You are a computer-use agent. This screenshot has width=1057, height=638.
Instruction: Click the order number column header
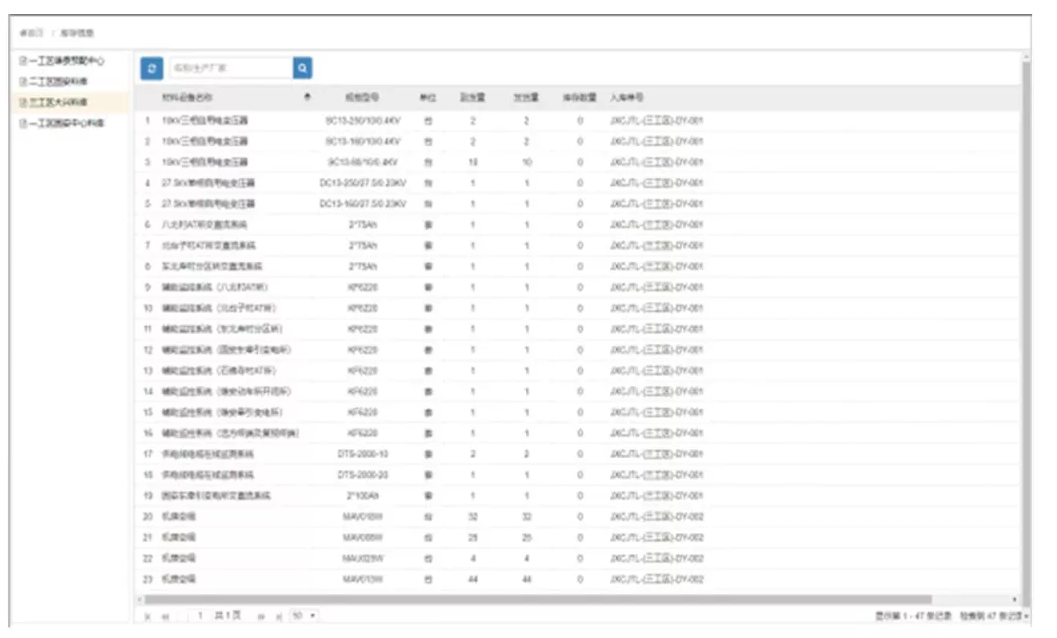tap(627, 98)
